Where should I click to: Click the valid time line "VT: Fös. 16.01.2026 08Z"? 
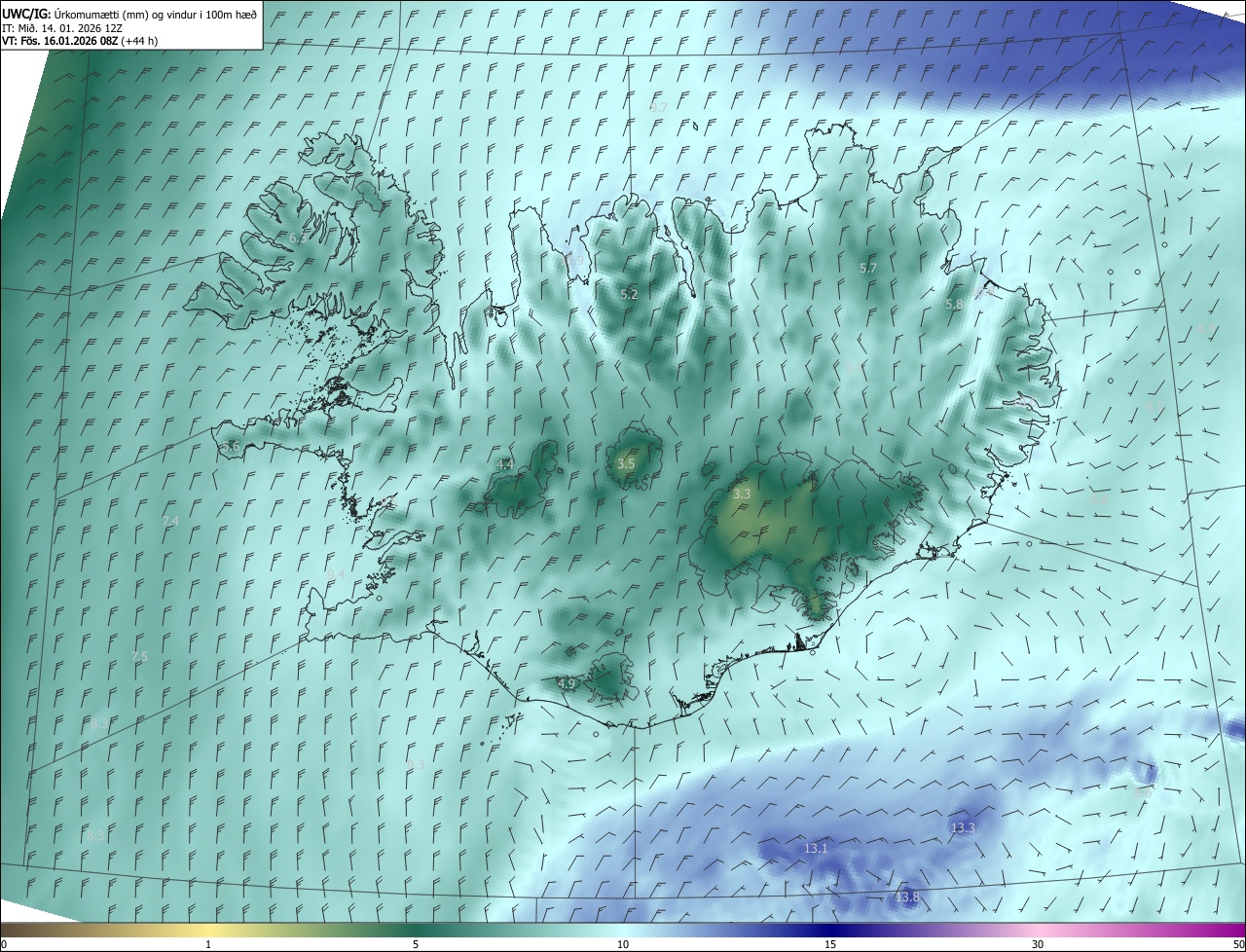60,41
